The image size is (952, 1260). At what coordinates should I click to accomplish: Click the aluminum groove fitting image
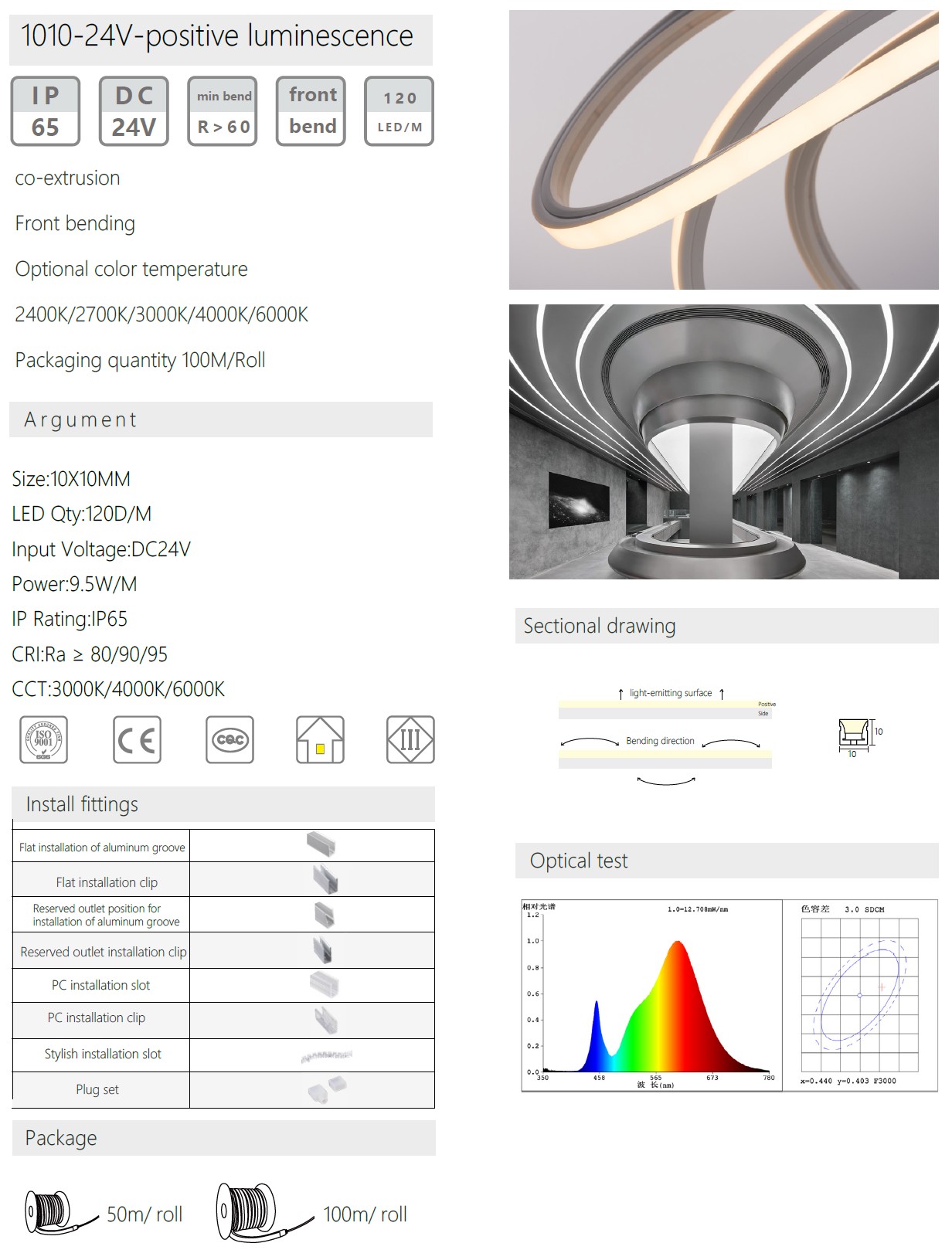pos(321,844)
